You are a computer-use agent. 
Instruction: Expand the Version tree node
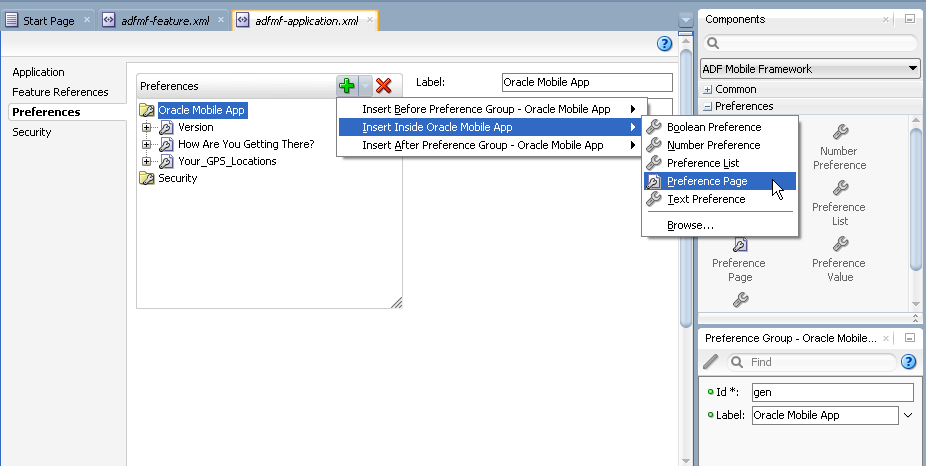[x=146, y=128]
